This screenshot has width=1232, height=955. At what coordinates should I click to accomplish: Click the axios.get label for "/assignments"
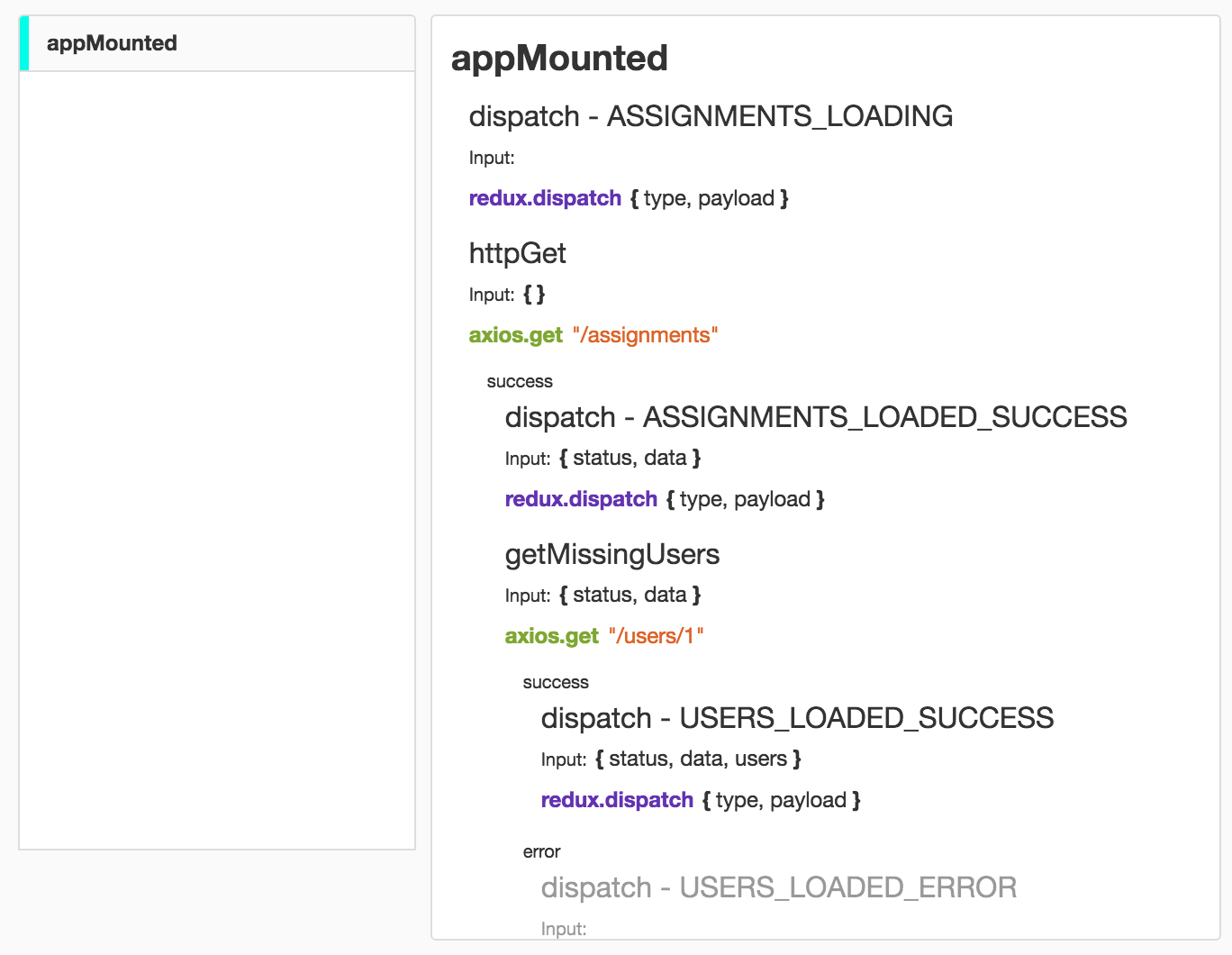coord(515,335)
